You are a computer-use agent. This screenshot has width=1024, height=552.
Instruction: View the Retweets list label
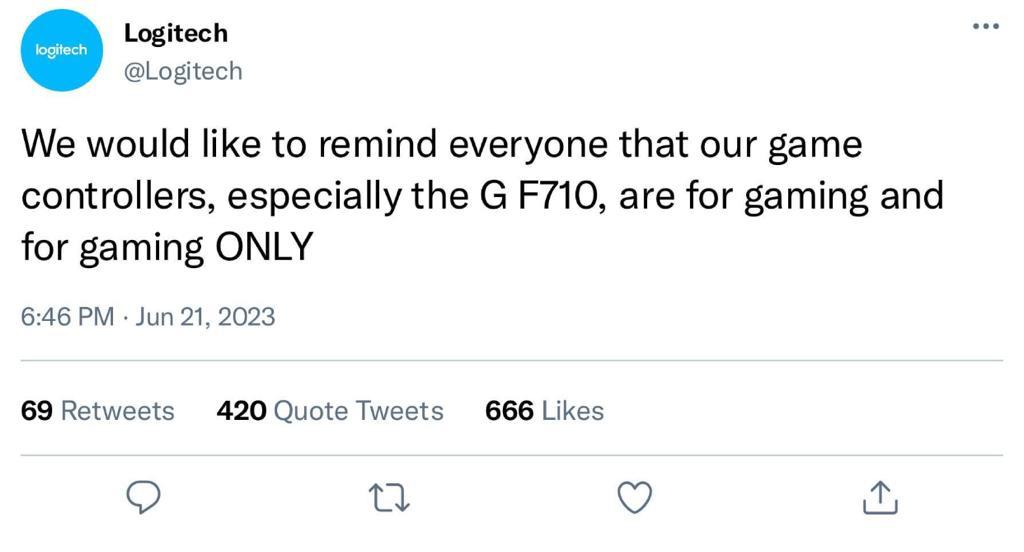[x=117, y=411]
